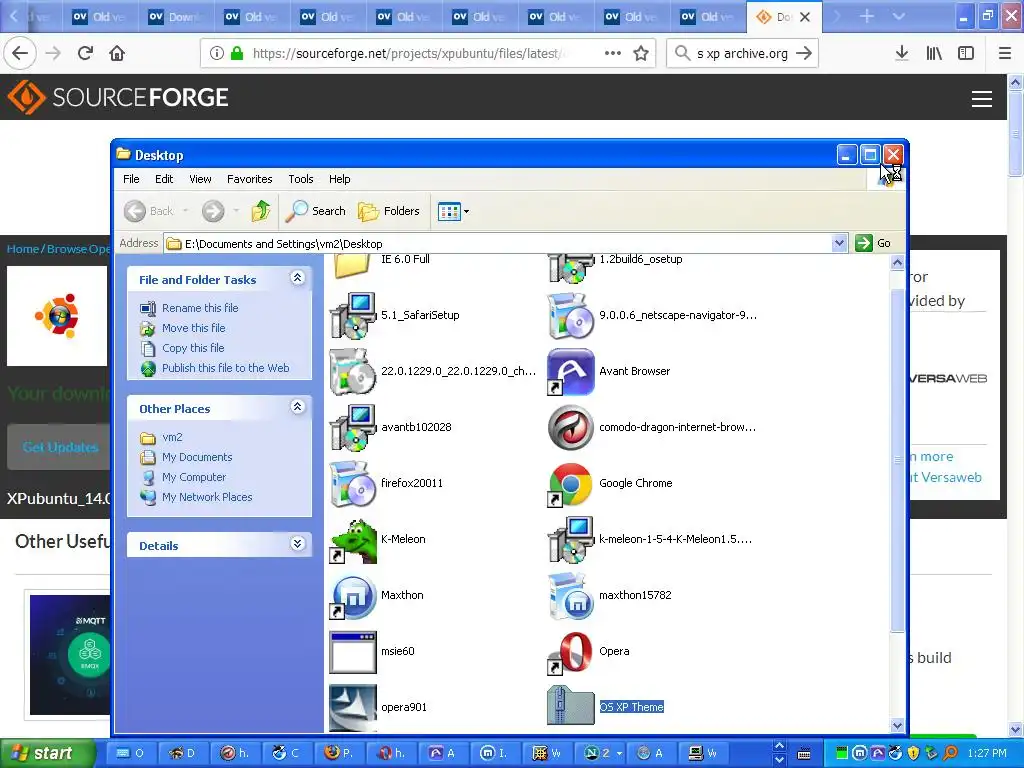Select the k-meleon-1-5-4 setup icon

click(x=570, y=540)
